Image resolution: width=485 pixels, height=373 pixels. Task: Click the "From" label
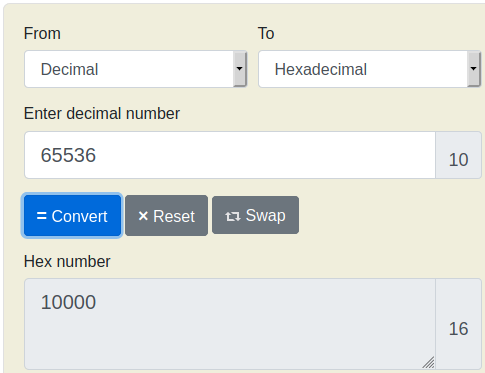42,33
